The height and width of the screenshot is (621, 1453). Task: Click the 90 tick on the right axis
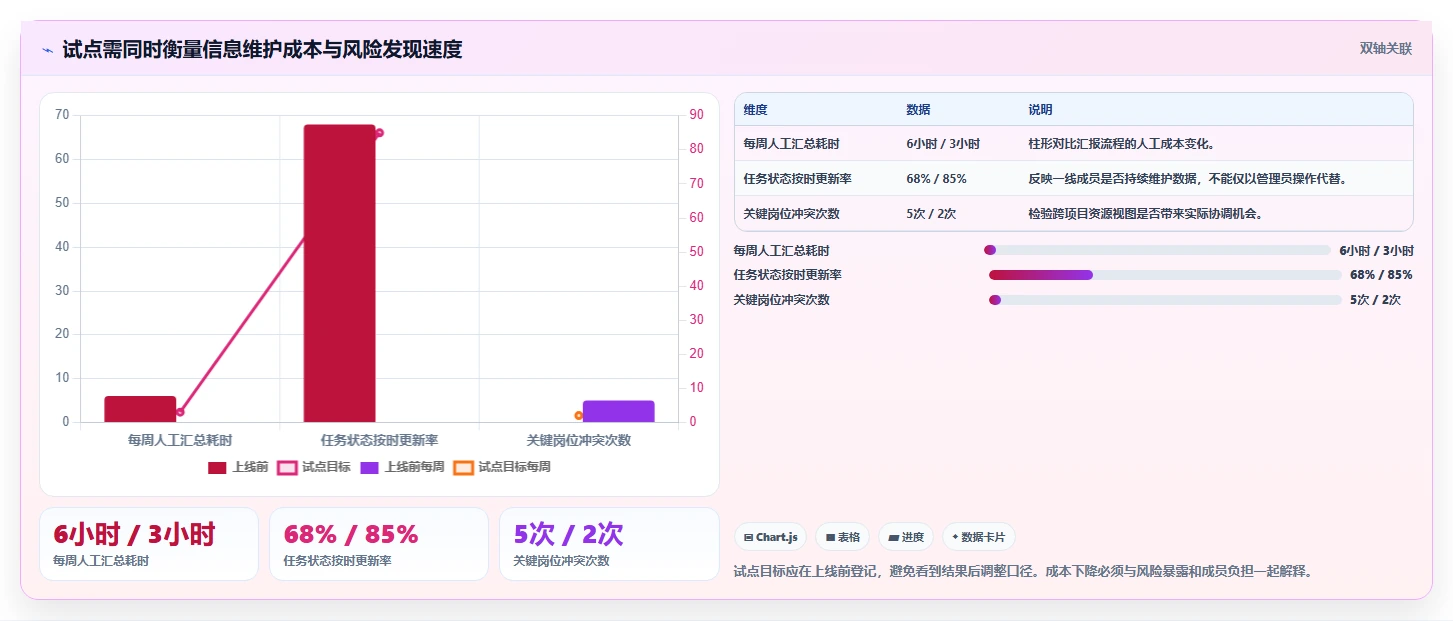696,115
